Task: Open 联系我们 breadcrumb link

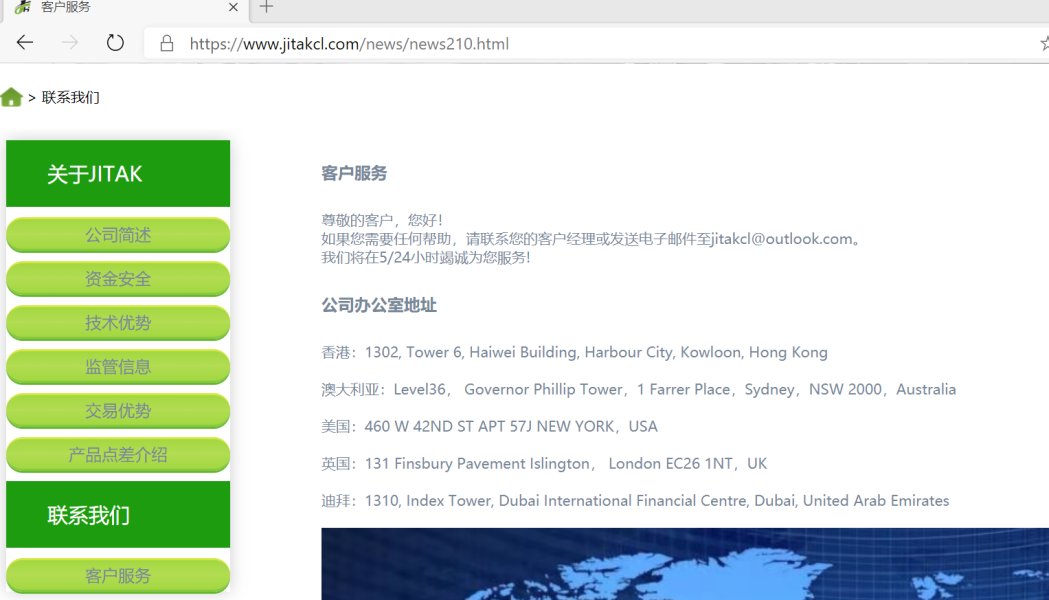Action: pyautogui.click(x=70, y=98)
